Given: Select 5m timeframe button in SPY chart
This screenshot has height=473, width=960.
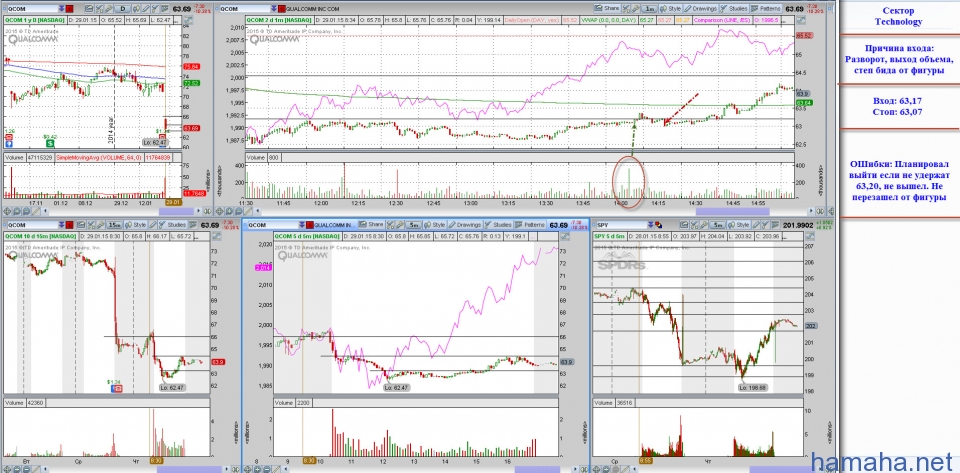Looking at the screenshot, I should [718, 225].
